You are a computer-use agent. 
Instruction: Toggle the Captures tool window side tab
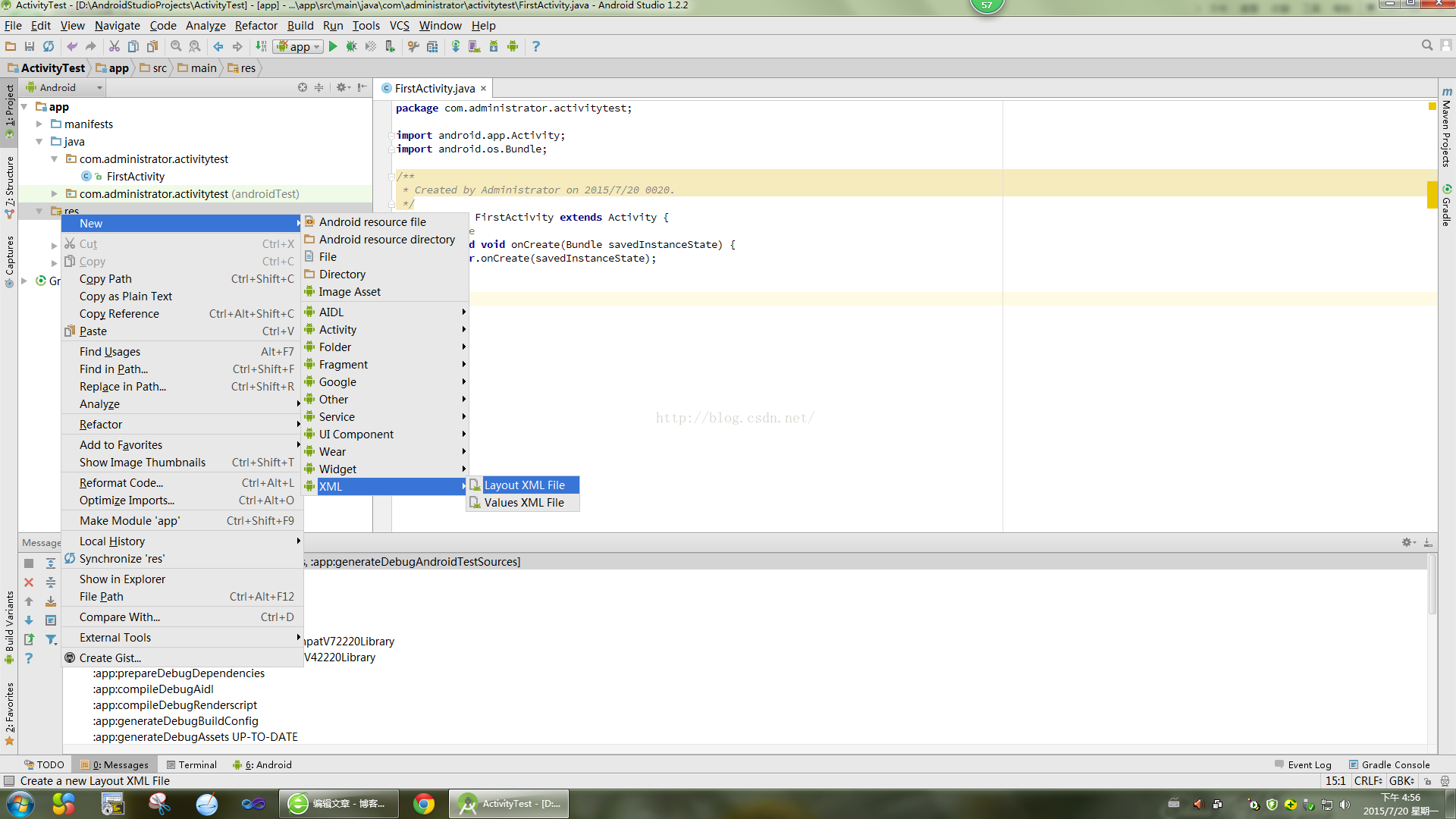[9, 261]
